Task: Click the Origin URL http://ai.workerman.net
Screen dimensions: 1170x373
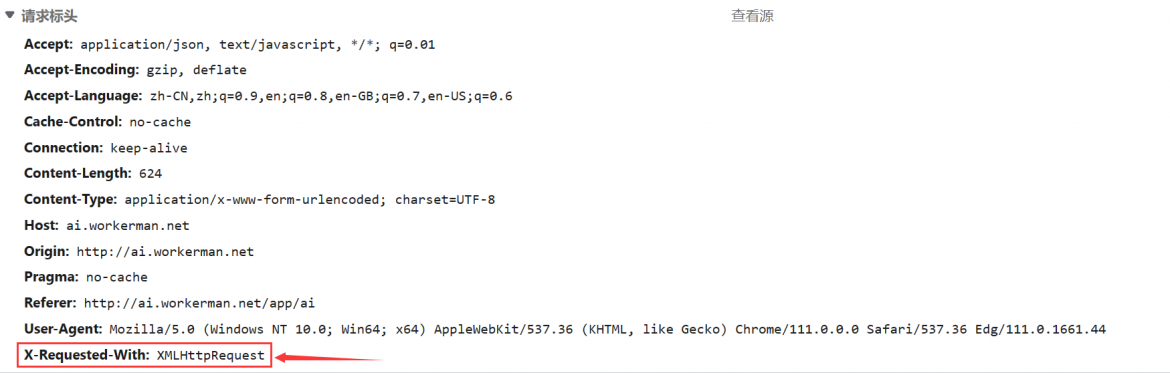Action: point(165,251)
